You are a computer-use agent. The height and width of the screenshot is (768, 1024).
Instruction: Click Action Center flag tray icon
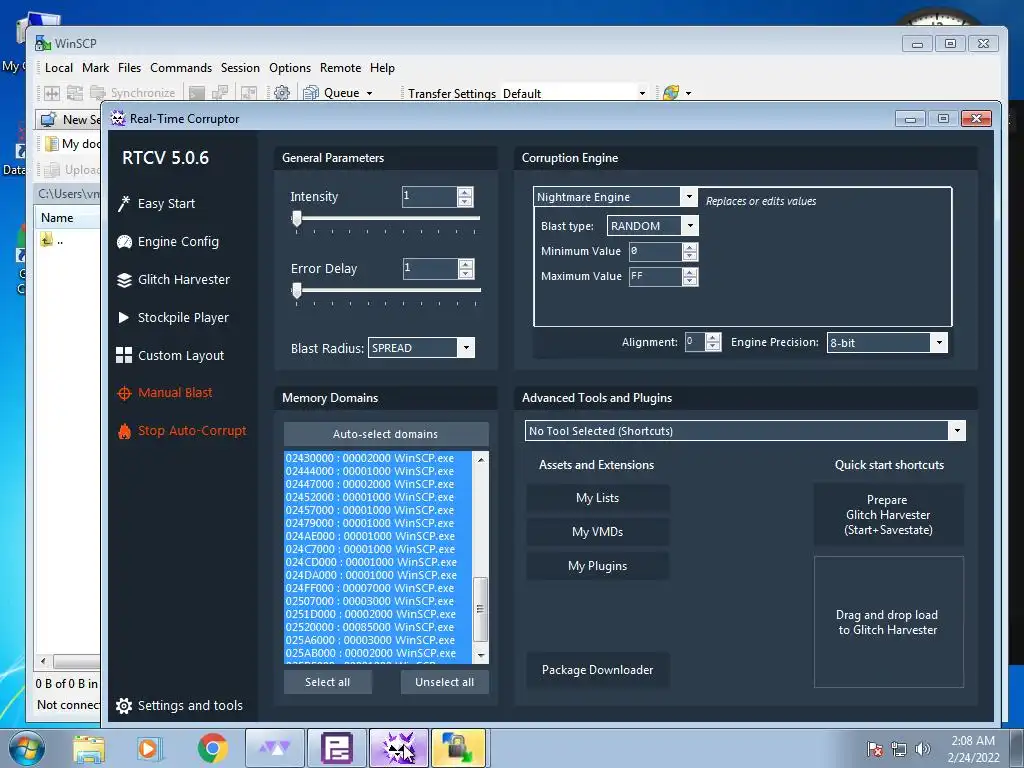[874, 749]
